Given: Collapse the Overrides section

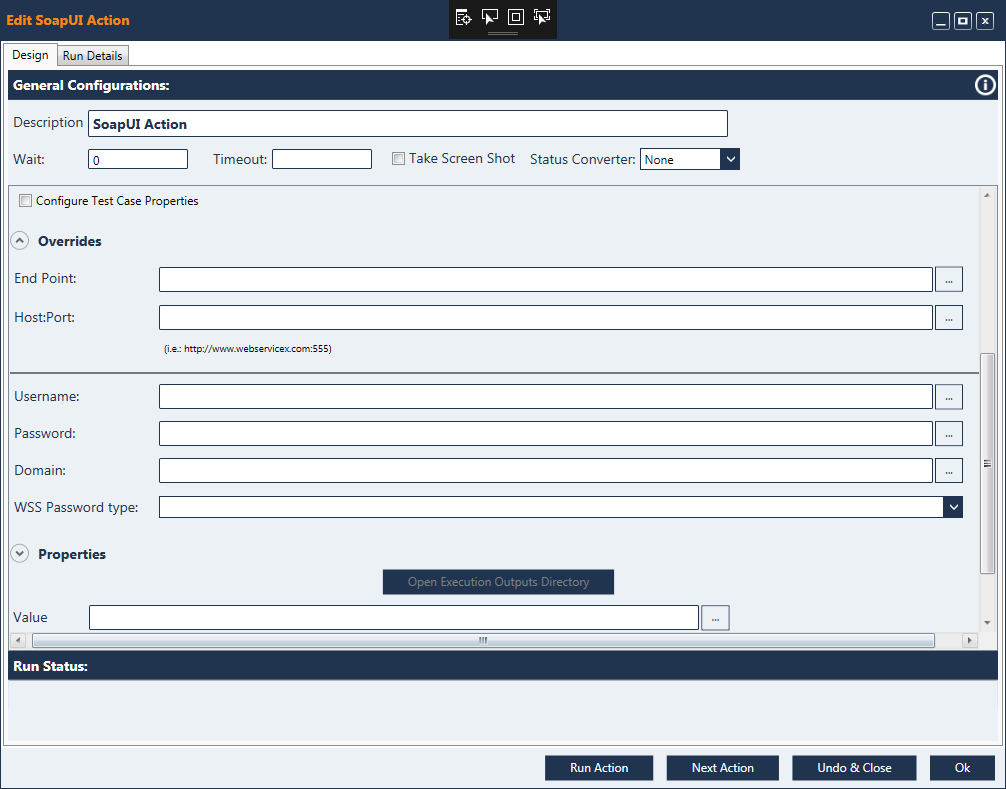Looking at the screenshot, I should tap(20, 241).
